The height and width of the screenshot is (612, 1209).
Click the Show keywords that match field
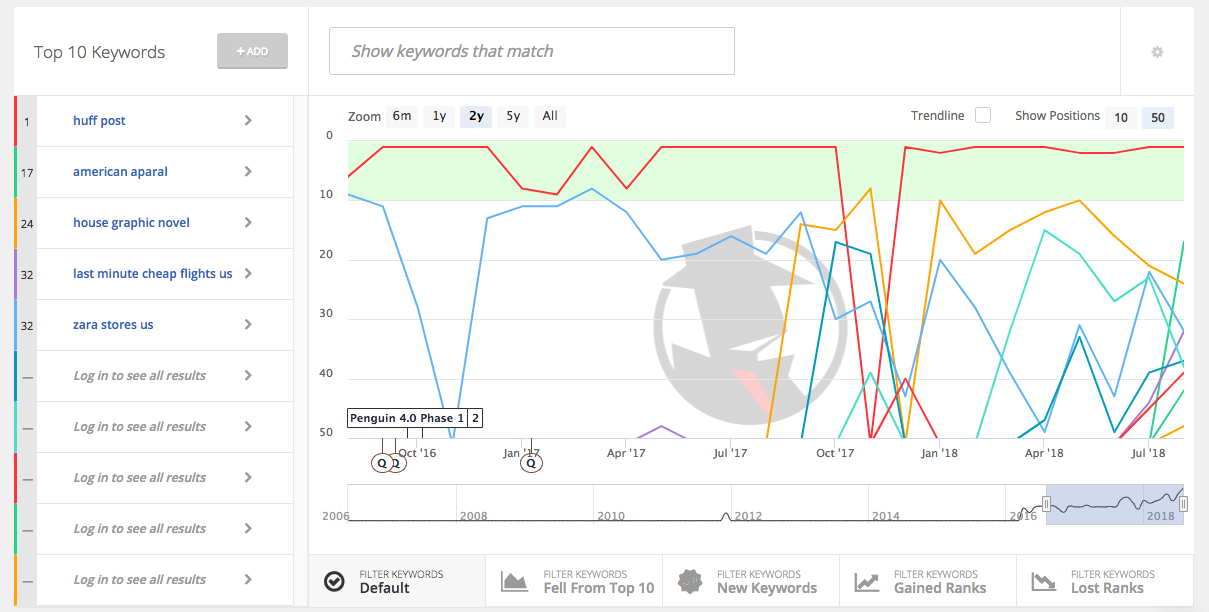point(531,50)
